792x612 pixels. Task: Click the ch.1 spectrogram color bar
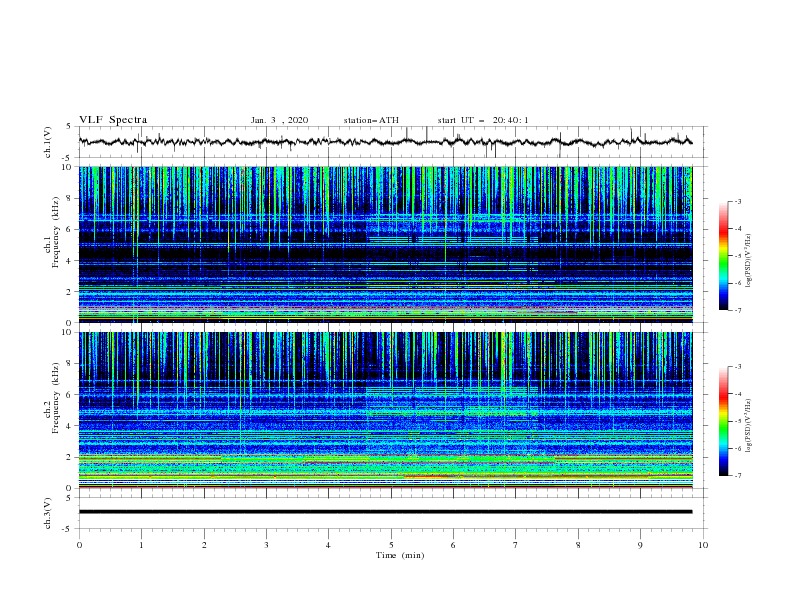click(x=724, y=256)
